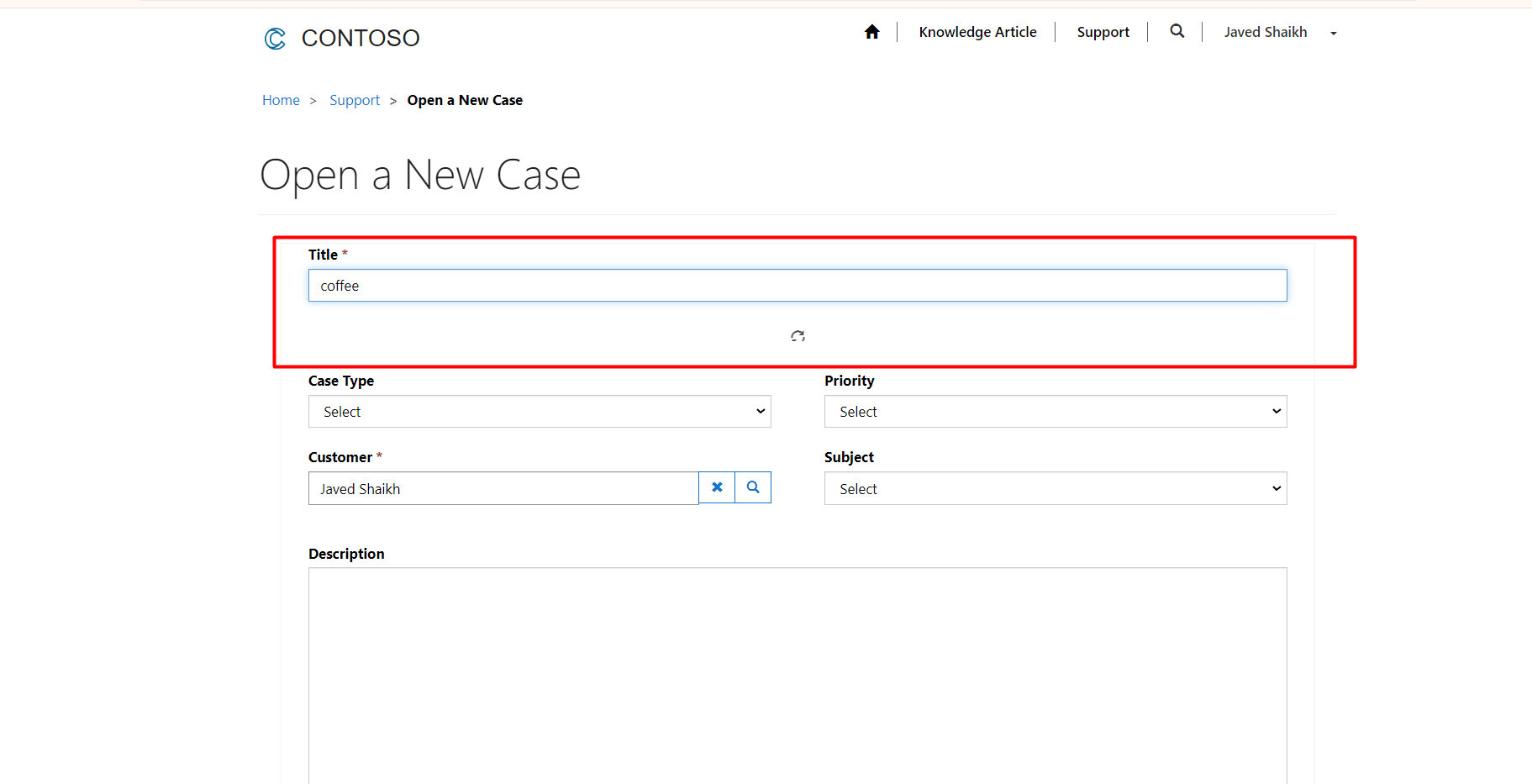The height and width of the screenshot is (784, 1532).
Task: Open the search magnifier in the navbar
Action: (x=1177, y=31)
